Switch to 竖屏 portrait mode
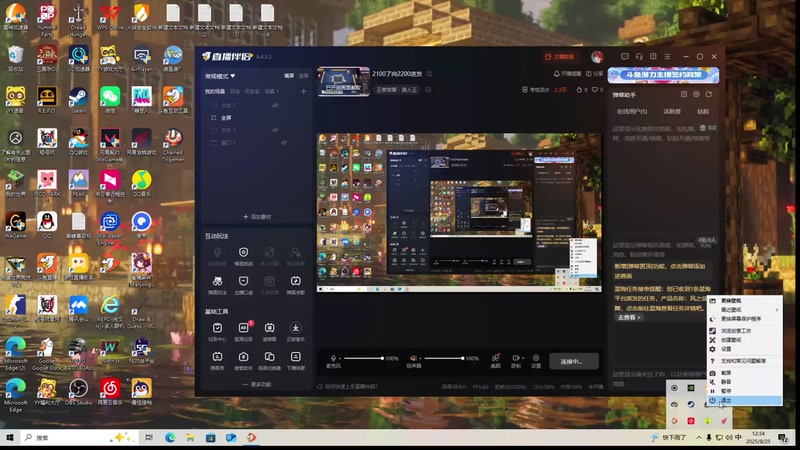 (x=304, y=76)
